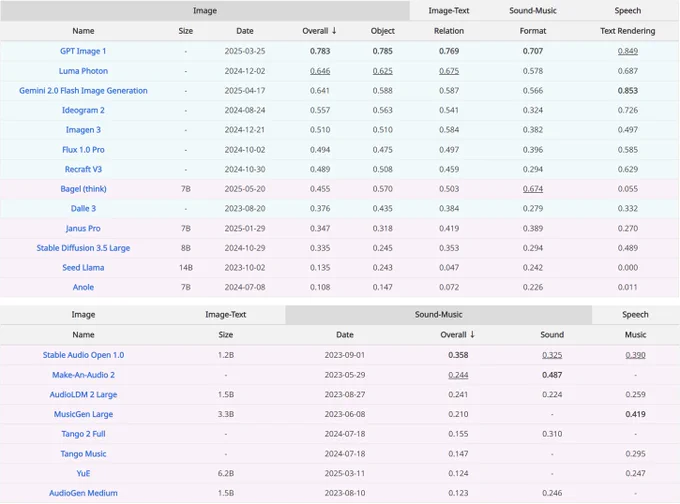
Task: Click Bagel format score 0.674
Action: [x=533, y=189]
